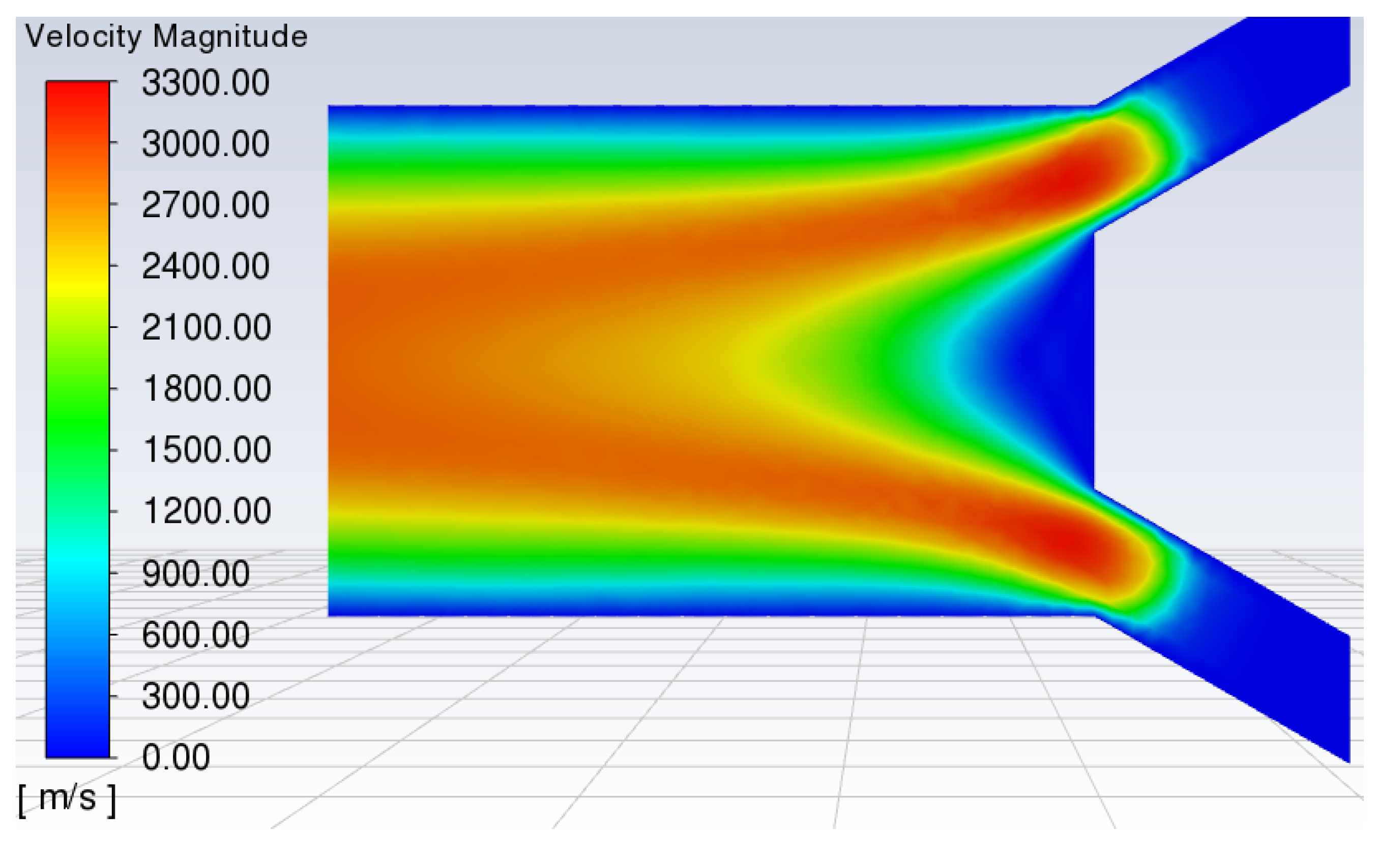This screenshot has width=1378, height=868.
Task: Click the 2400.00 legend value
Action: click(x=206, y=266)
